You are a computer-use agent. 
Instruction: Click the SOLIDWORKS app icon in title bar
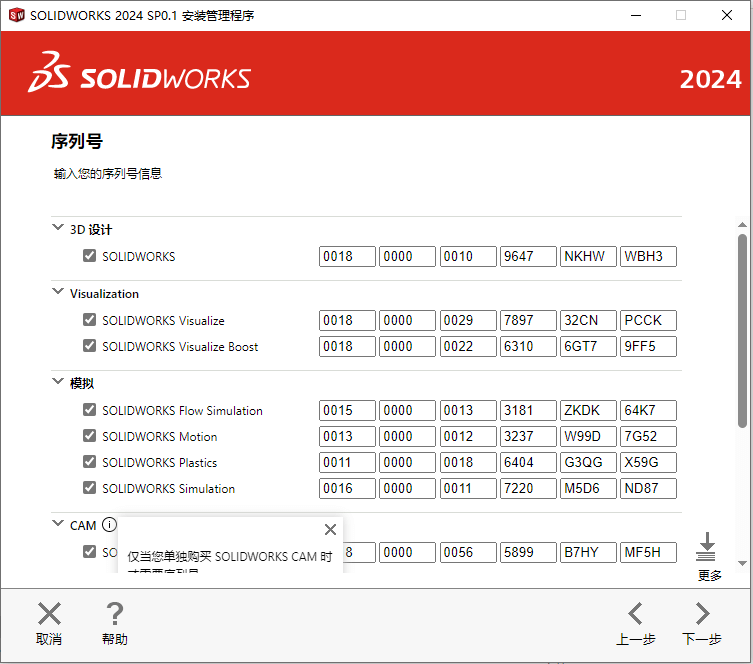click(x=17, y=15)
